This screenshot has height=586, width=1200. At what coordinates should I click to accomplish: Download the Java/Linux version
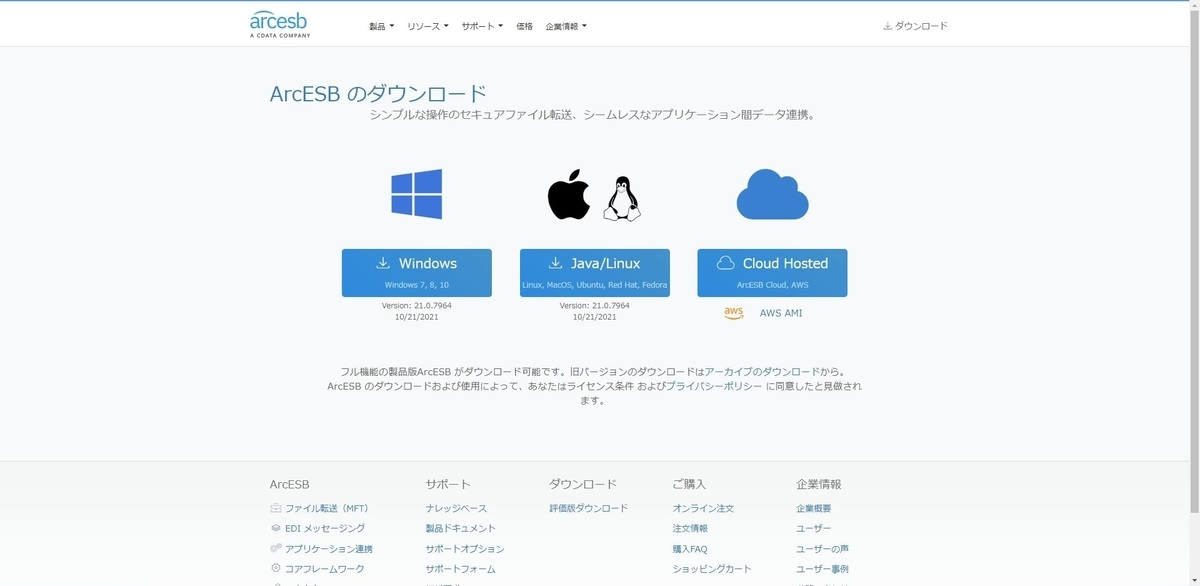(x=595, y=273)
